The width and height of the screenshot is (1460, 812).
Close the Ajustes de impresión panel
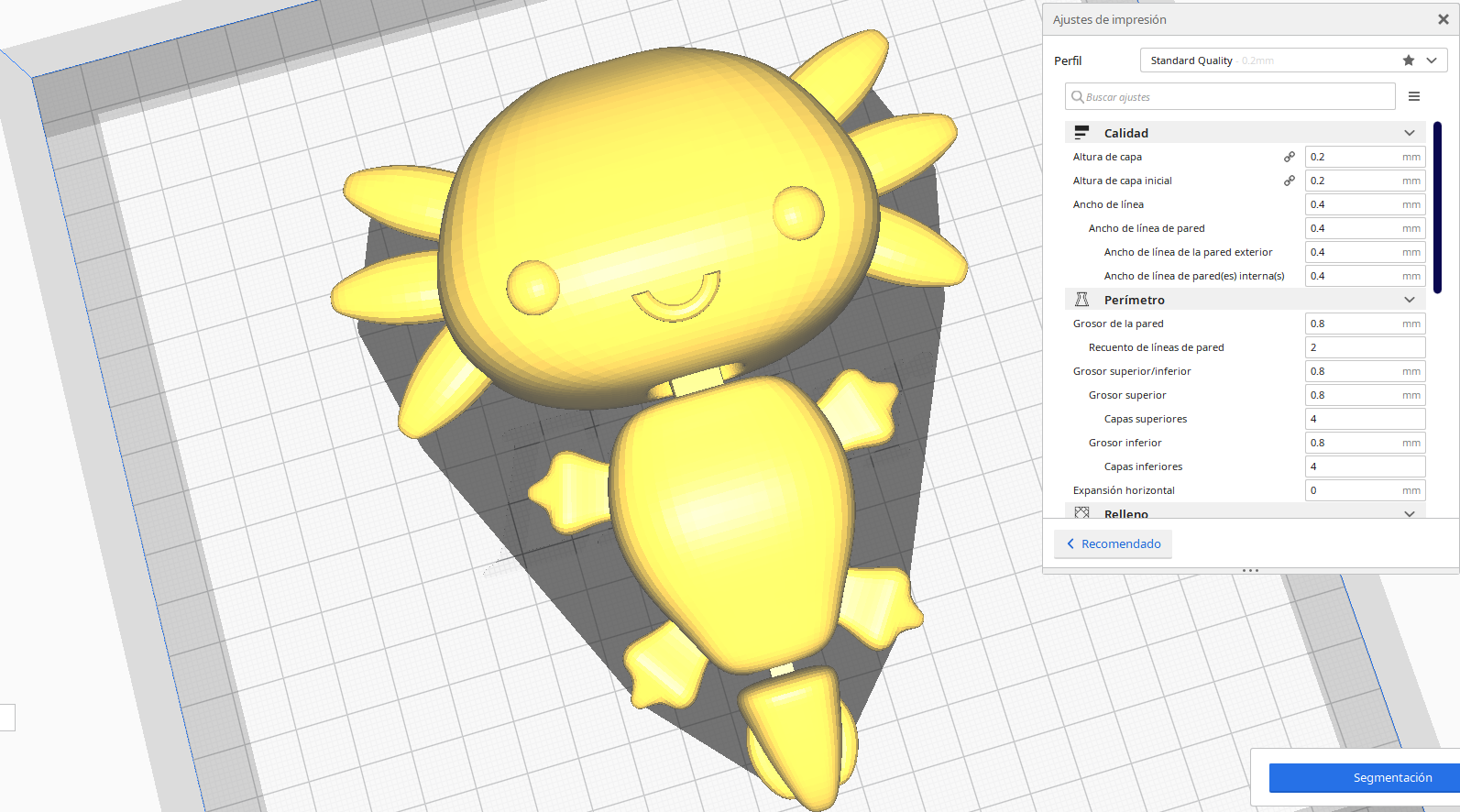click(1443, 19)
